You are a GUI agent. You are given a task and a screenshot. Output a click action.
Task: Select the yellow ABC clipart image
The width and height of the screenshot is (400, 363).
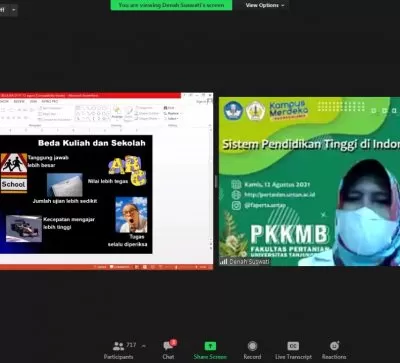[x=127, y=171]
